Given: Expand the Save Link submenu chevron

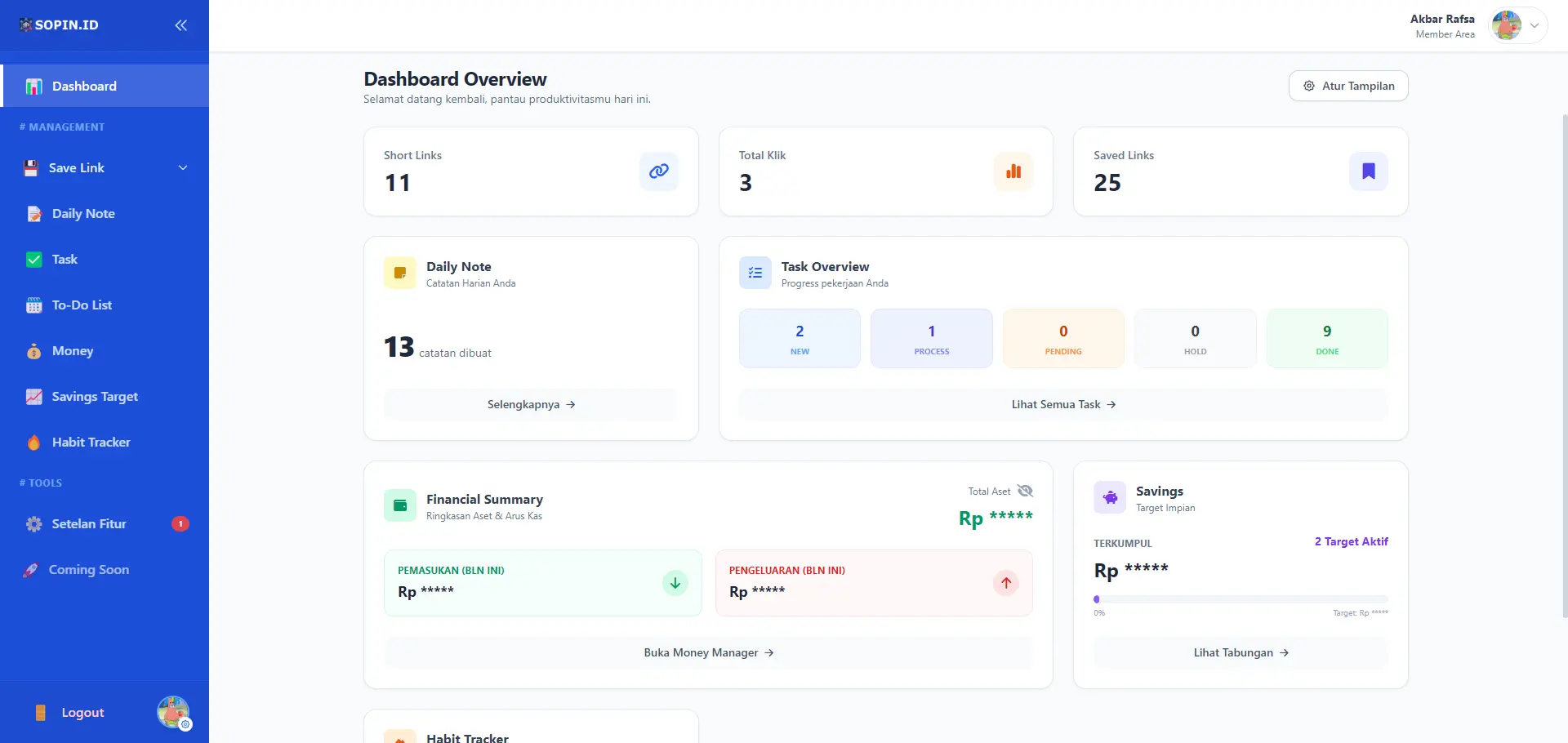Looking at the screenshot, I should [183, 168].
